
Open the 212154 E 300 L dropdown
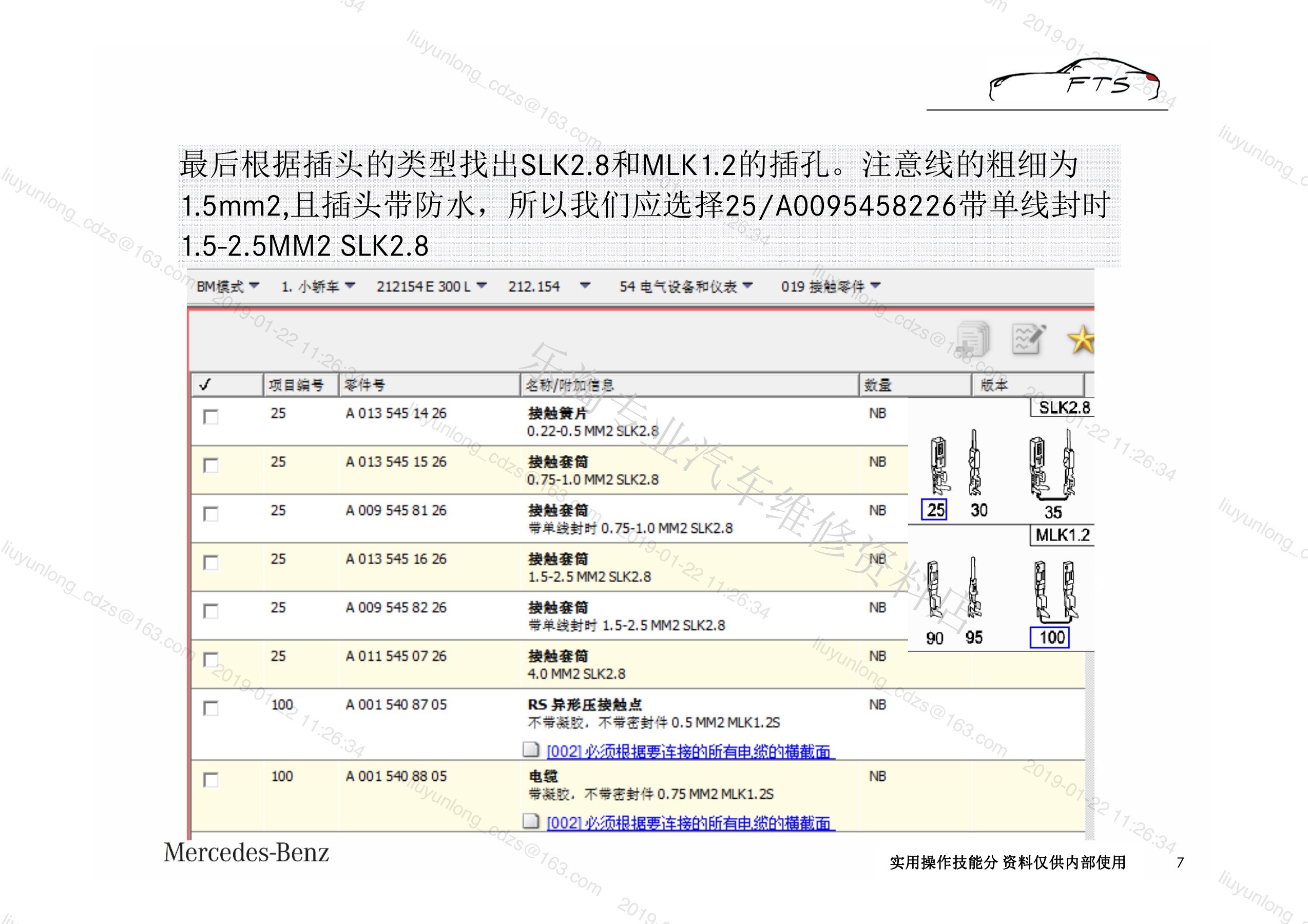(x=431, y=286)
